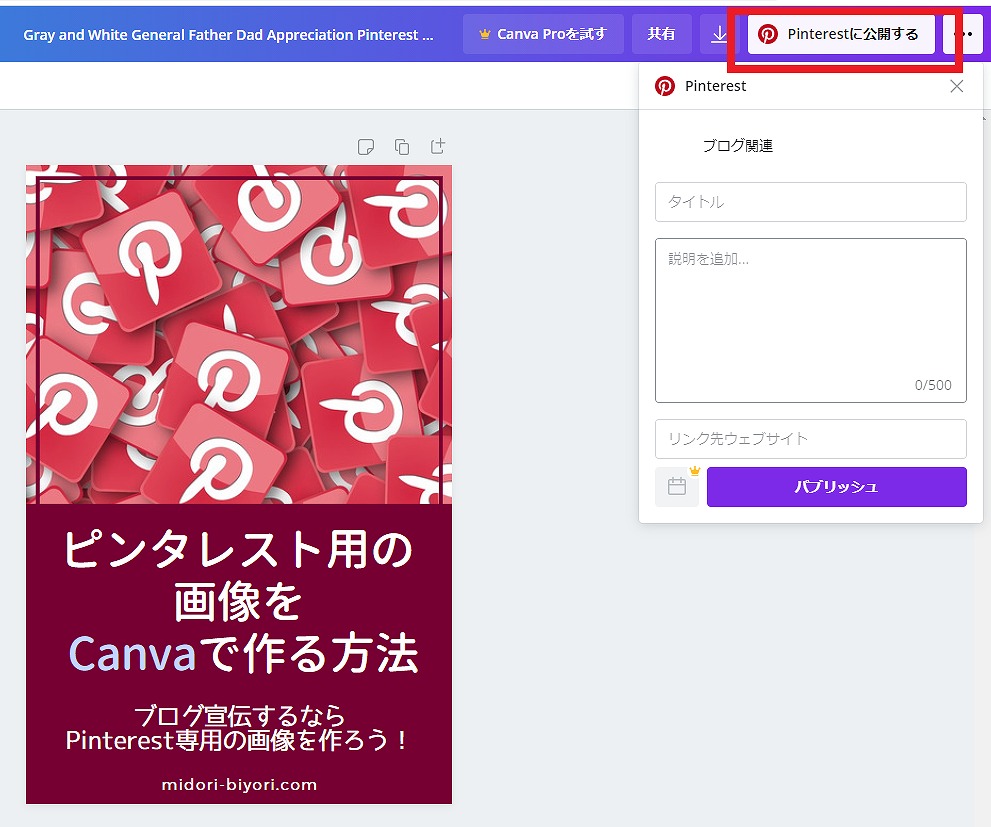Click the download arrow icon

click(x=719, y=34)
